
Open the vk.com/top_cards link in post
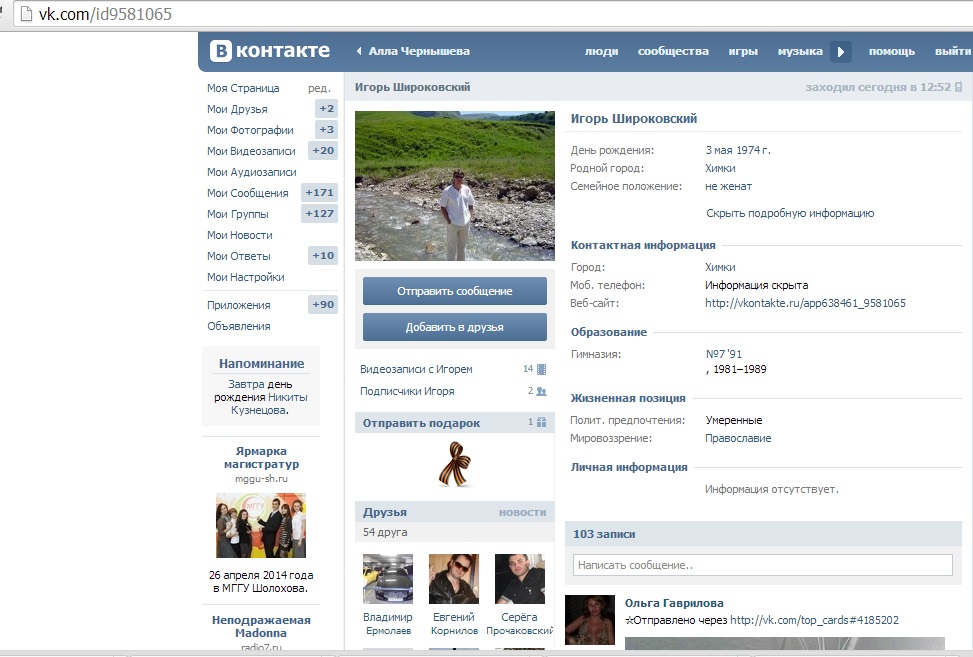click(814, 620)
